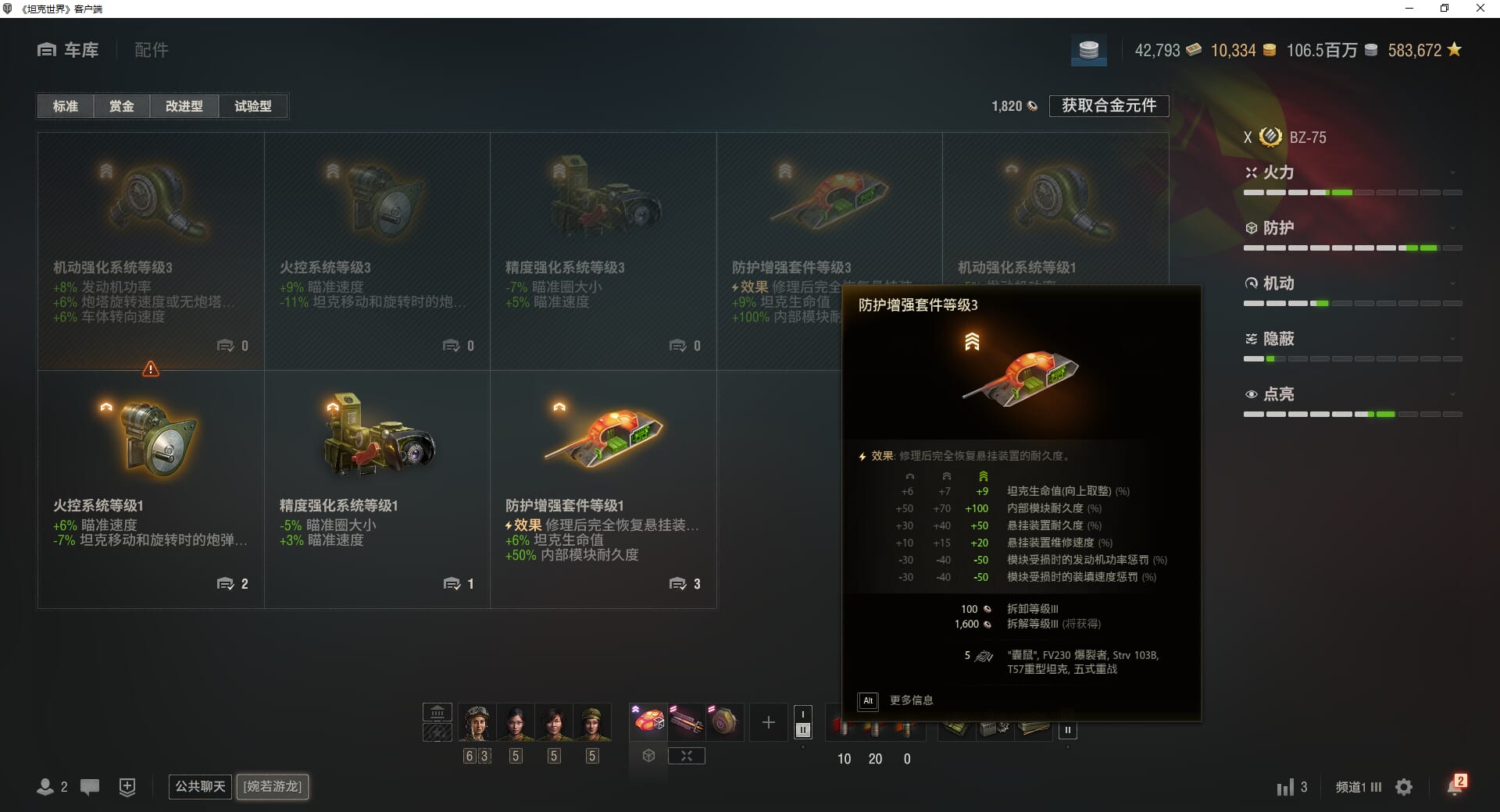Open the empty add-equipment plus slot
This screenshot has height=812, width=1500.
tap(768, 722)
